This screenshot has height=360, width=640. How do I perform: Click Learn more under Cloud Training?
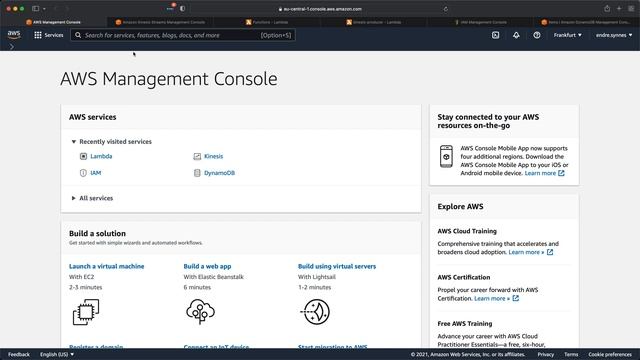[531, 252]
